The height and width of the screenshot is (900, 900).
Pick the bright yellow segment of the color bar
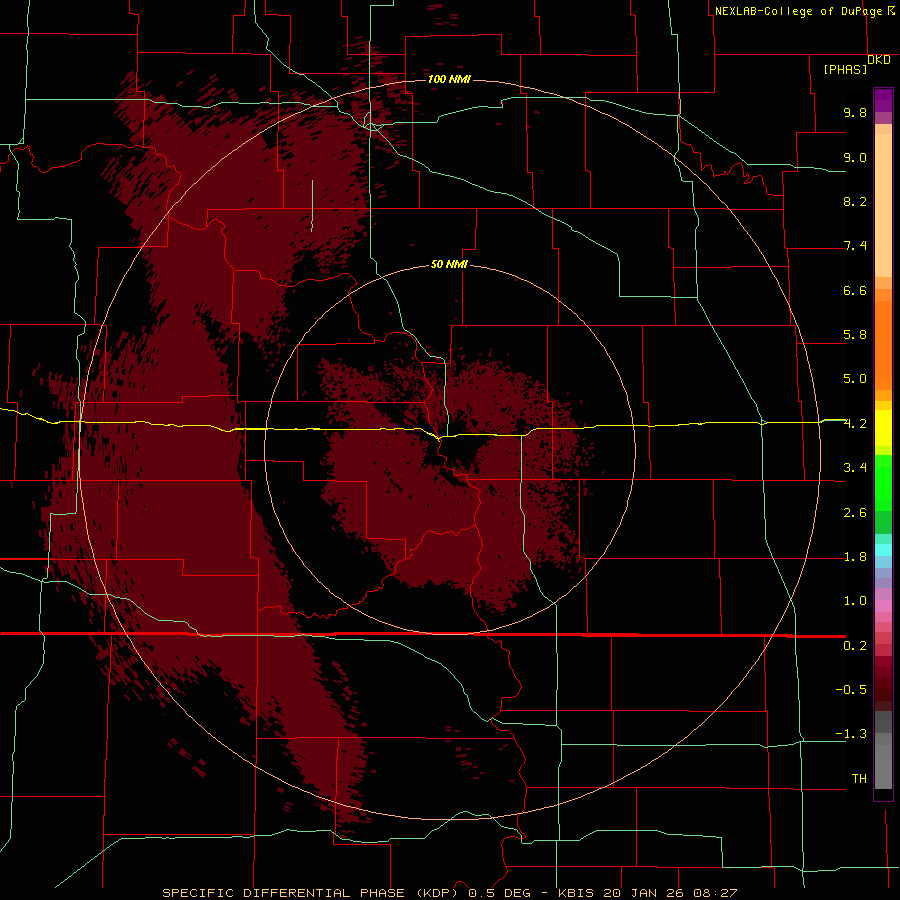[883, 428]
